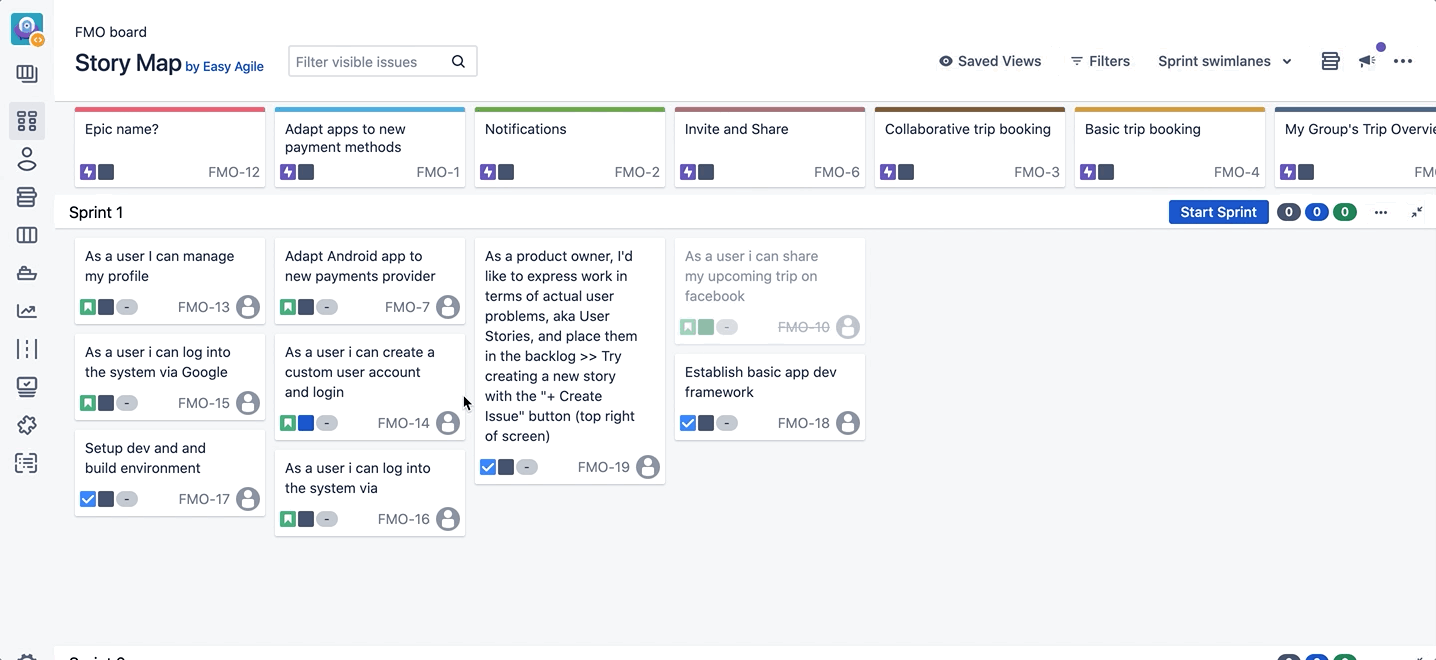
Task: Select the Collaborative trip booking epic
Action: [x=970, y=147]
